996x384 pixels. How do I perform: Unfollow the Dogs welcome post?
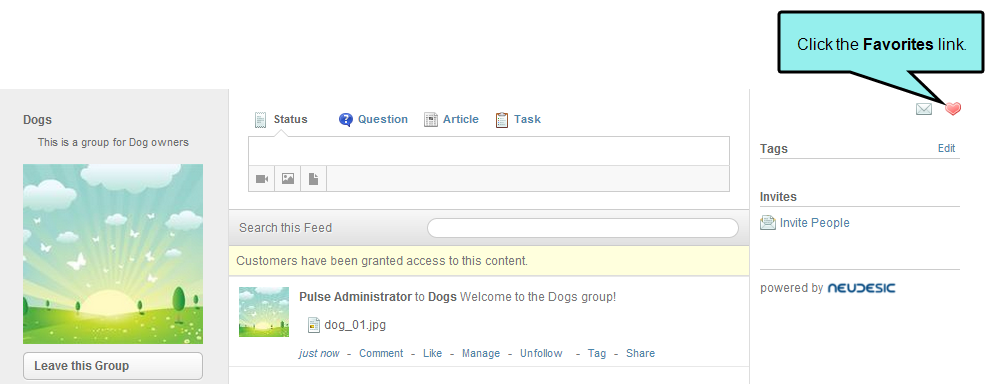541,354
